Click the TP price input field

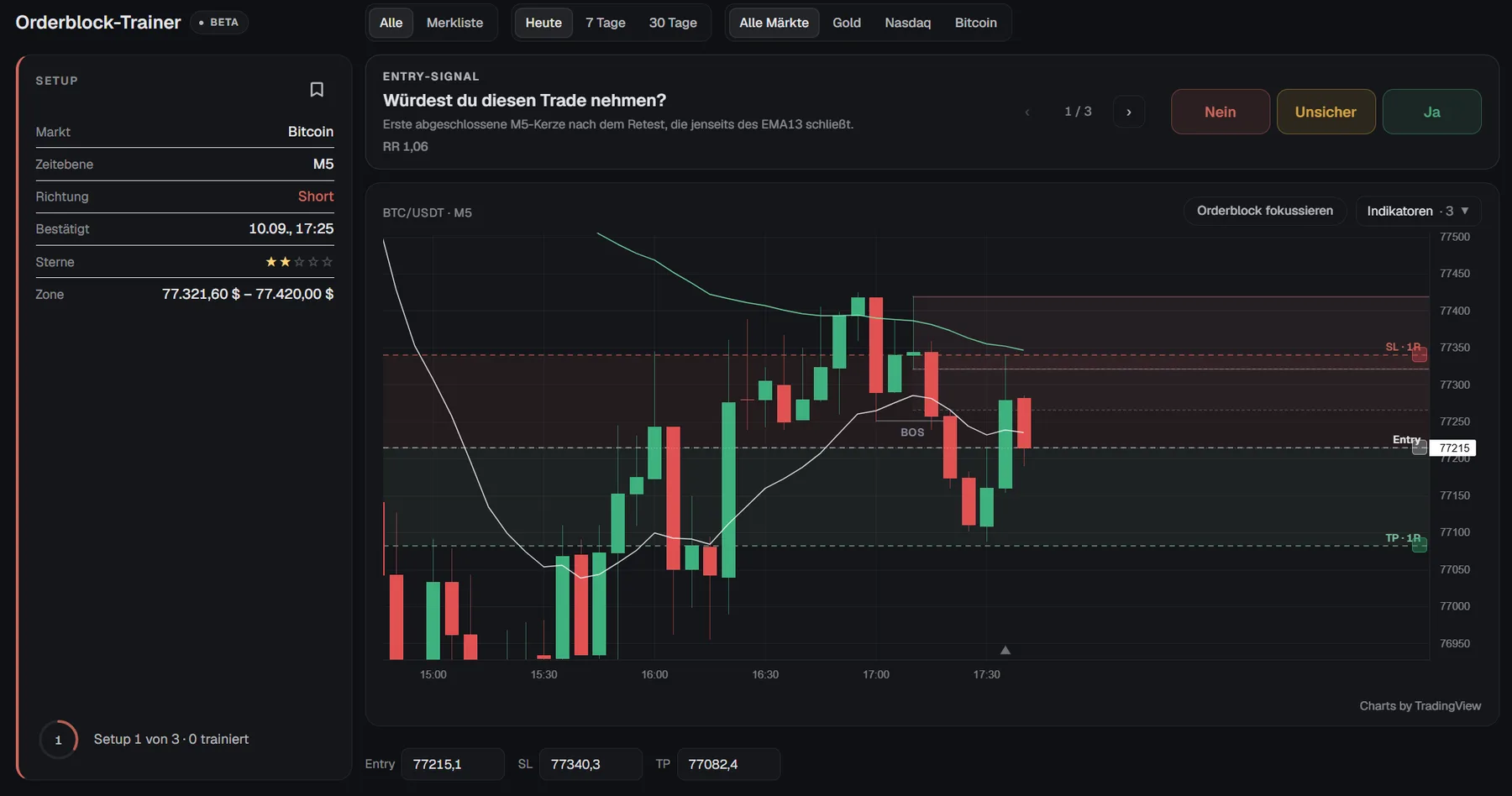tap(728, 764)
